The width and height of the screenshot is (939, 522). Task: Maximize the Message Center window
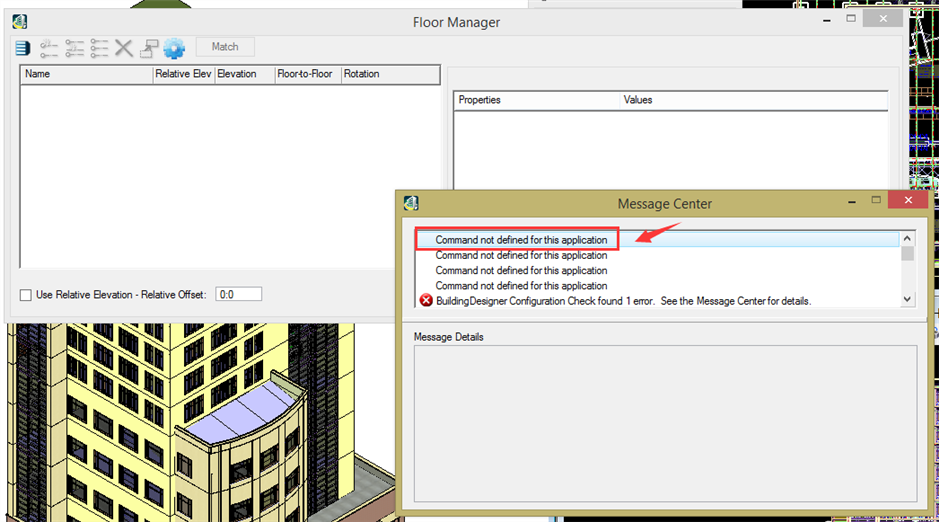[x=876, y=200]
